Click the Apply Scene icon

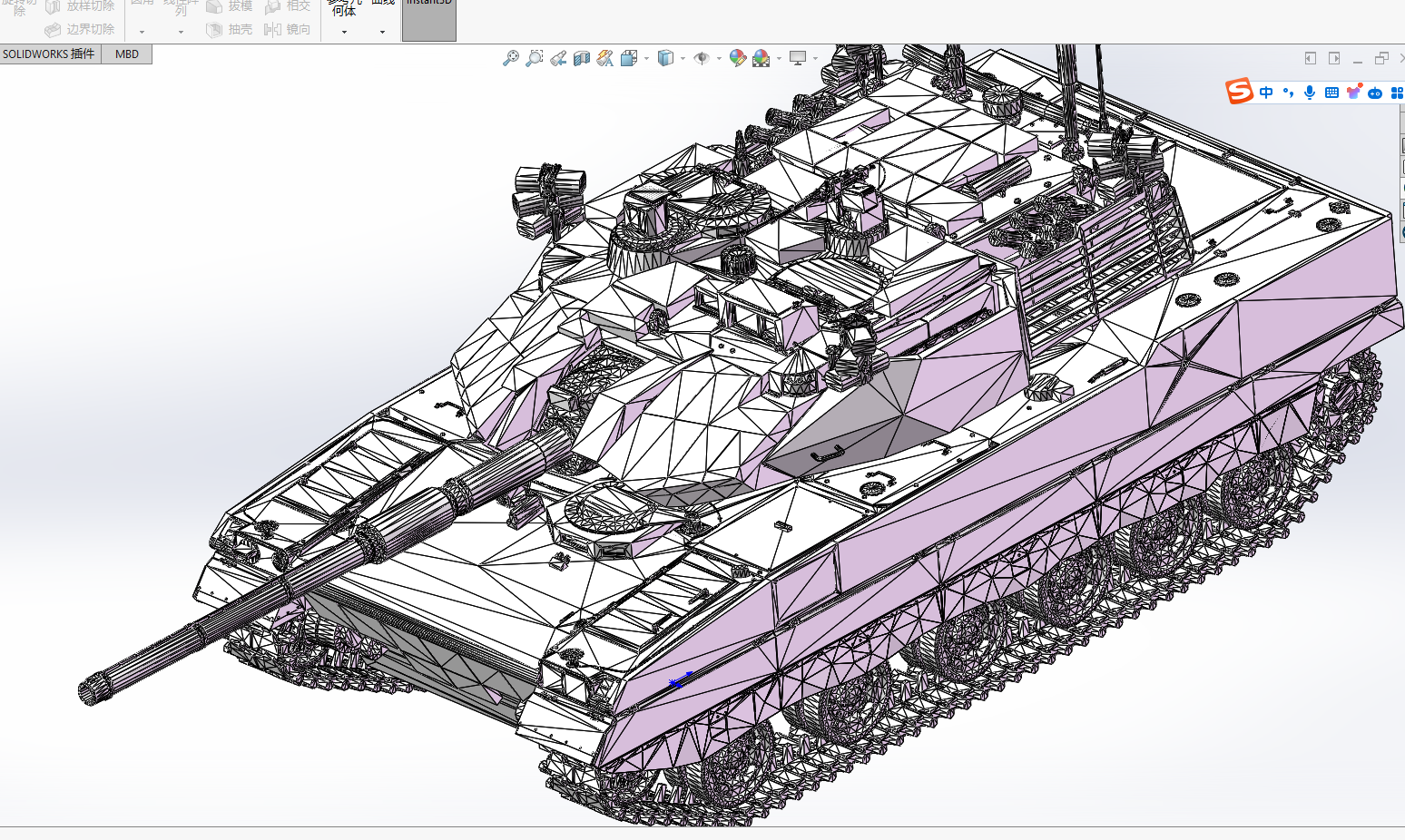pyautogui.click(x=761, y=58)
